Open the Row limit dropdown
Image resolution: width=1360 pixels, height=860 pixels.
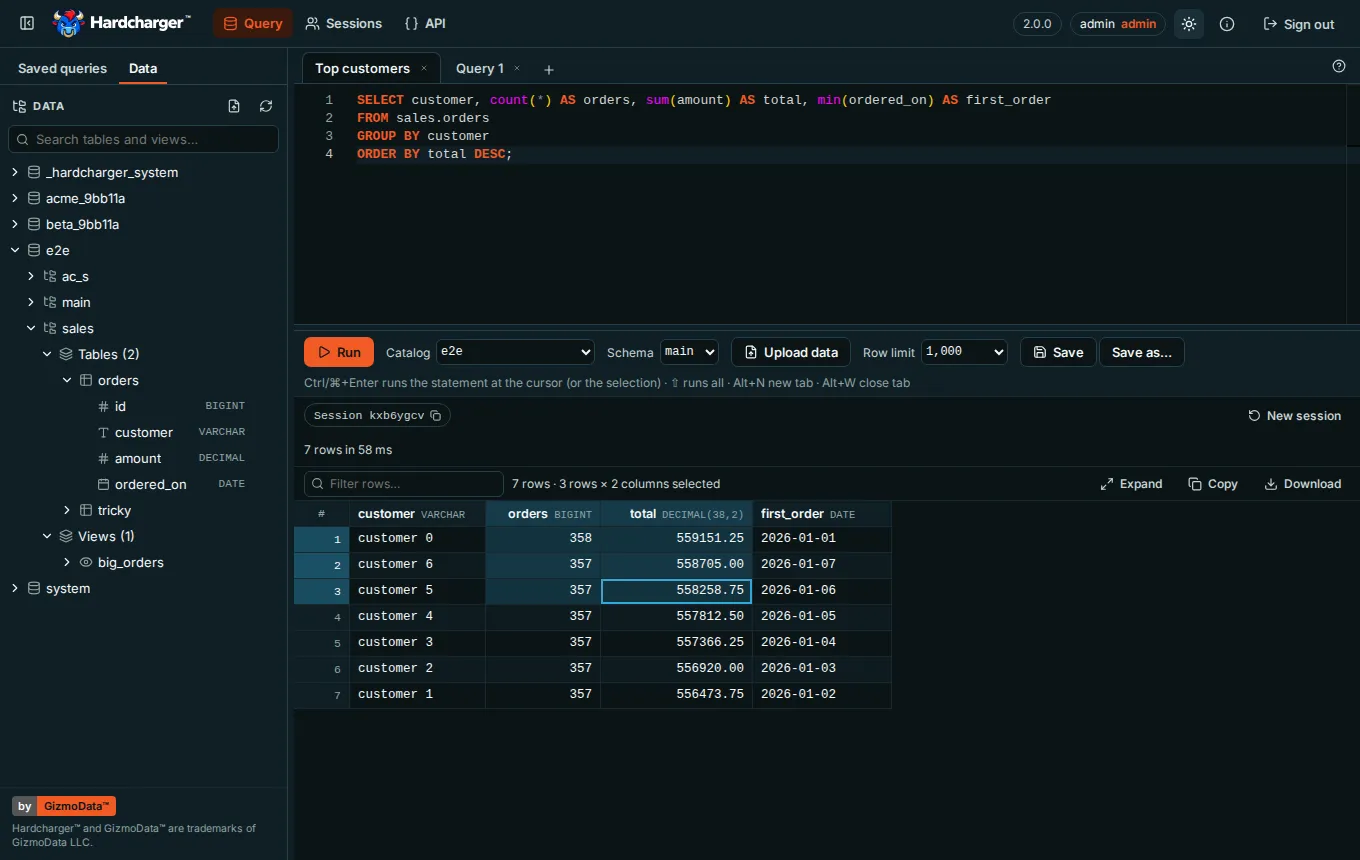(964, 352)
